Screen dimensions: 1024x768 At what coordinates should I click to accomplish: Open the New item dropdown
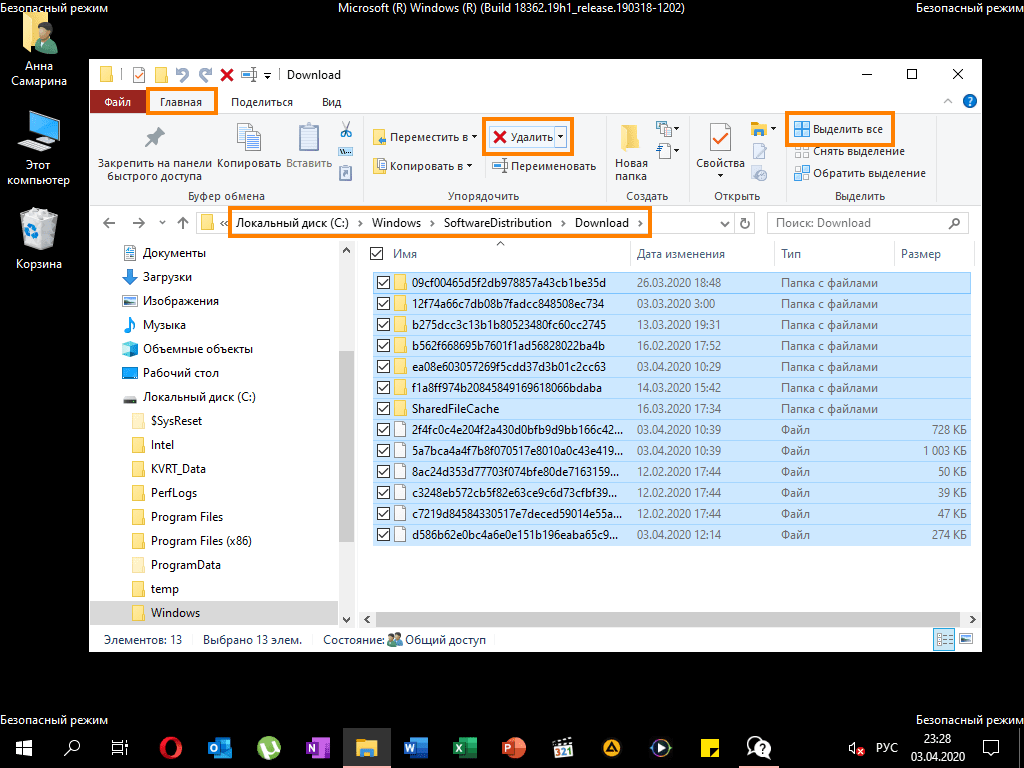pos(667,129)
